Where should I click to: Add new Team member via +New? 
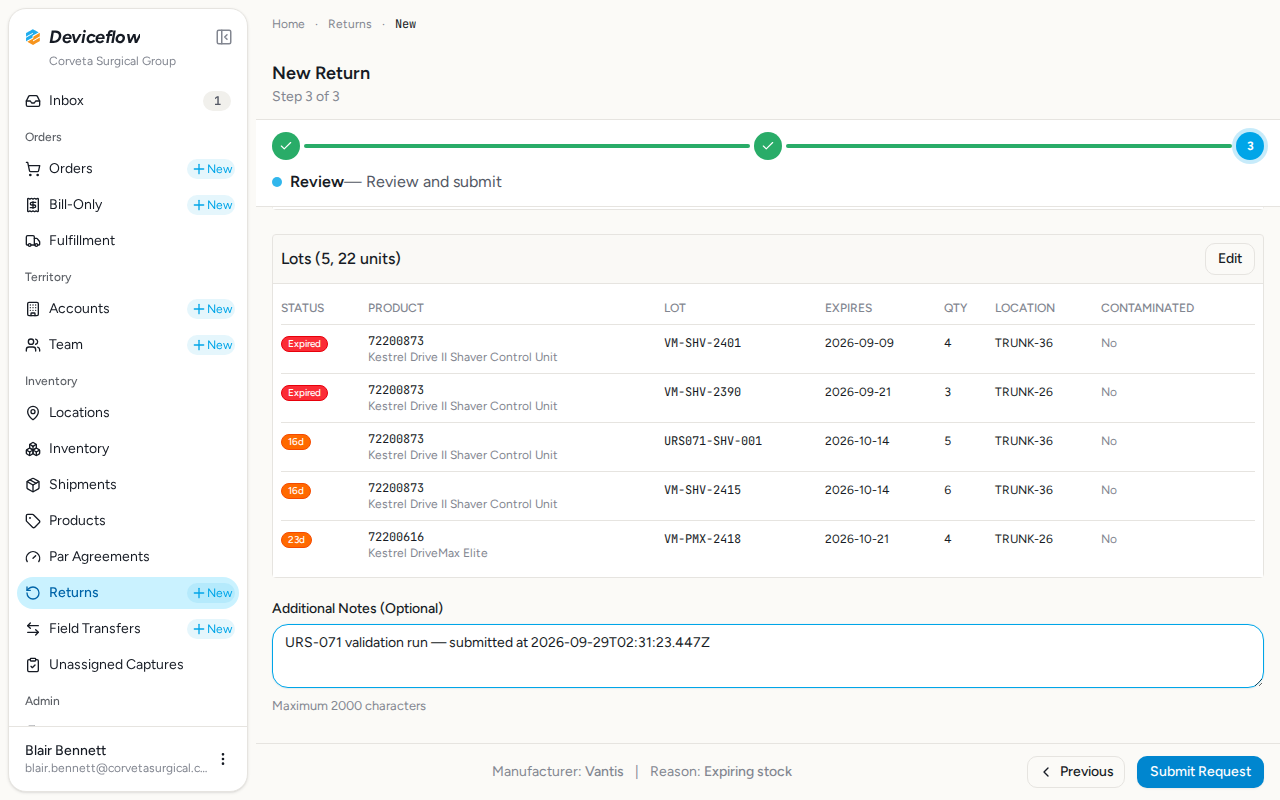pos(212,345)
